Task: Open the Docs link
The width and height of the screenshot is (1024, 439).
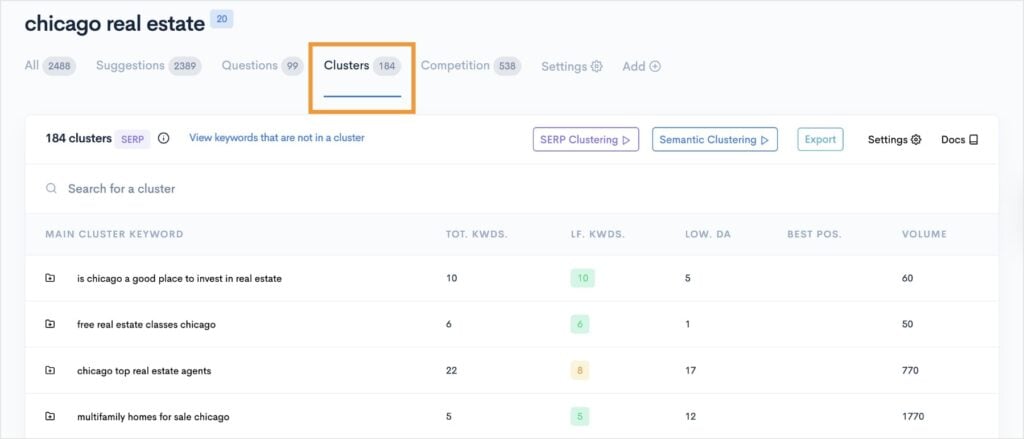Action: click(x=959, y=139)
